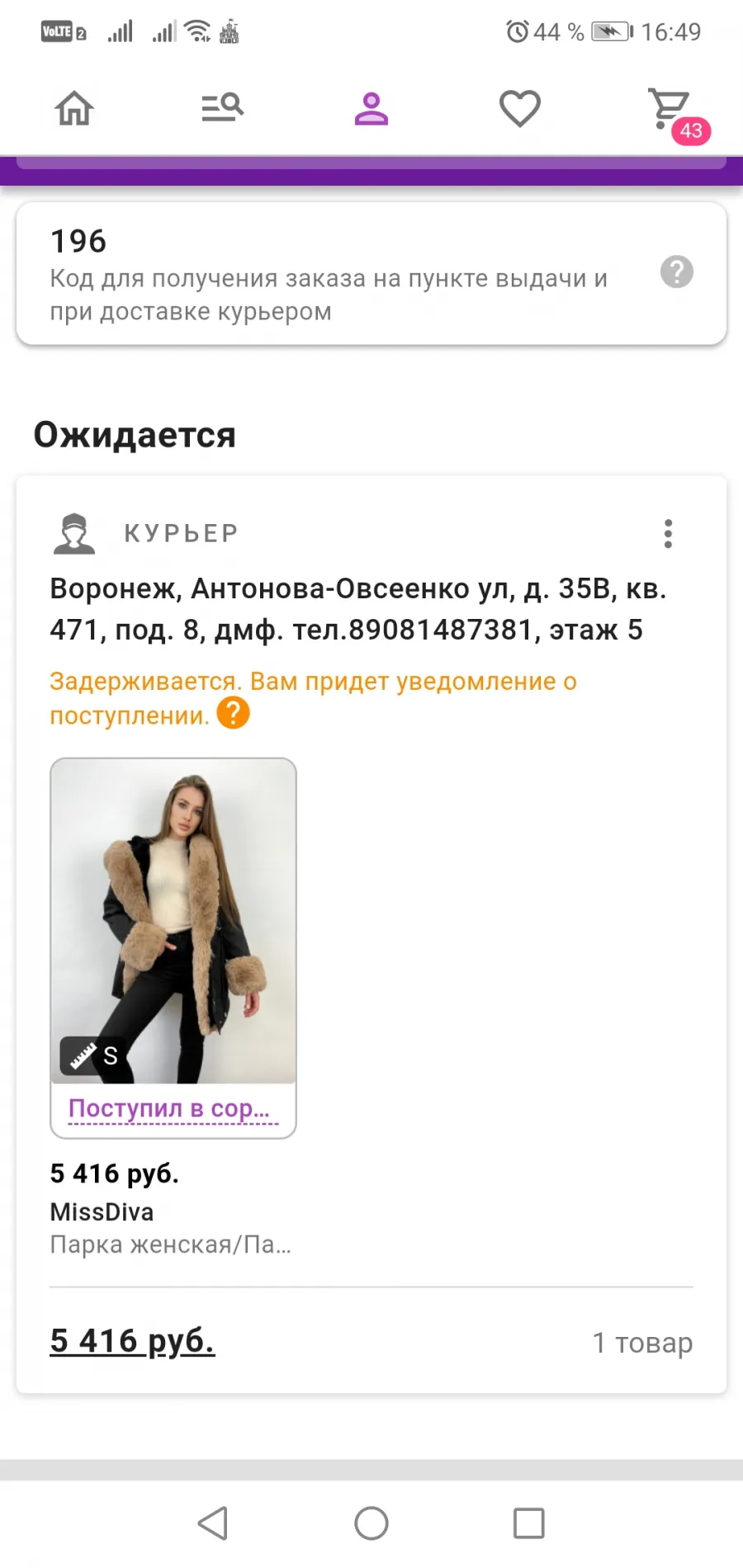Open the parka product thumbnail
Viewport: 743px width, 1568px height.
pyautogui.click(x=173, y=920)
